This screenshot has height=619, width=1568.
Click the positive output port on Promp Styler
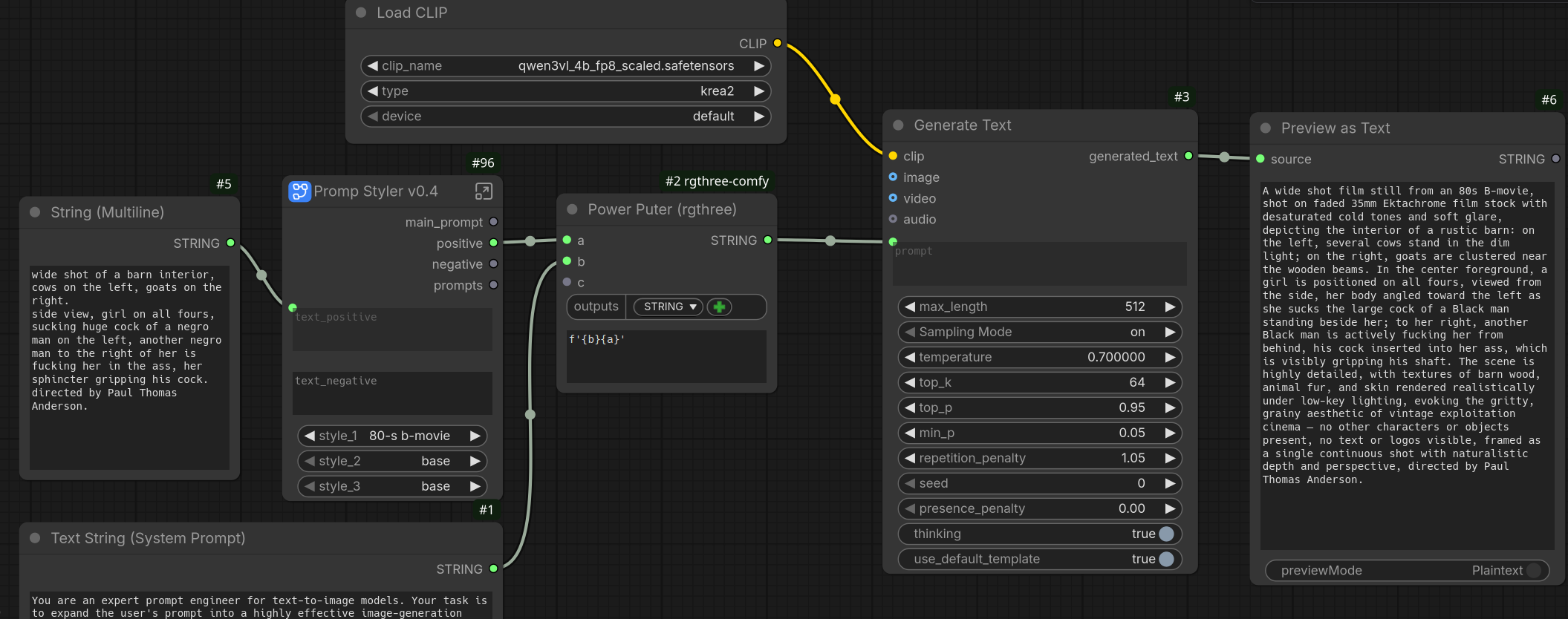pyautogui.click(x=494, y=243)
